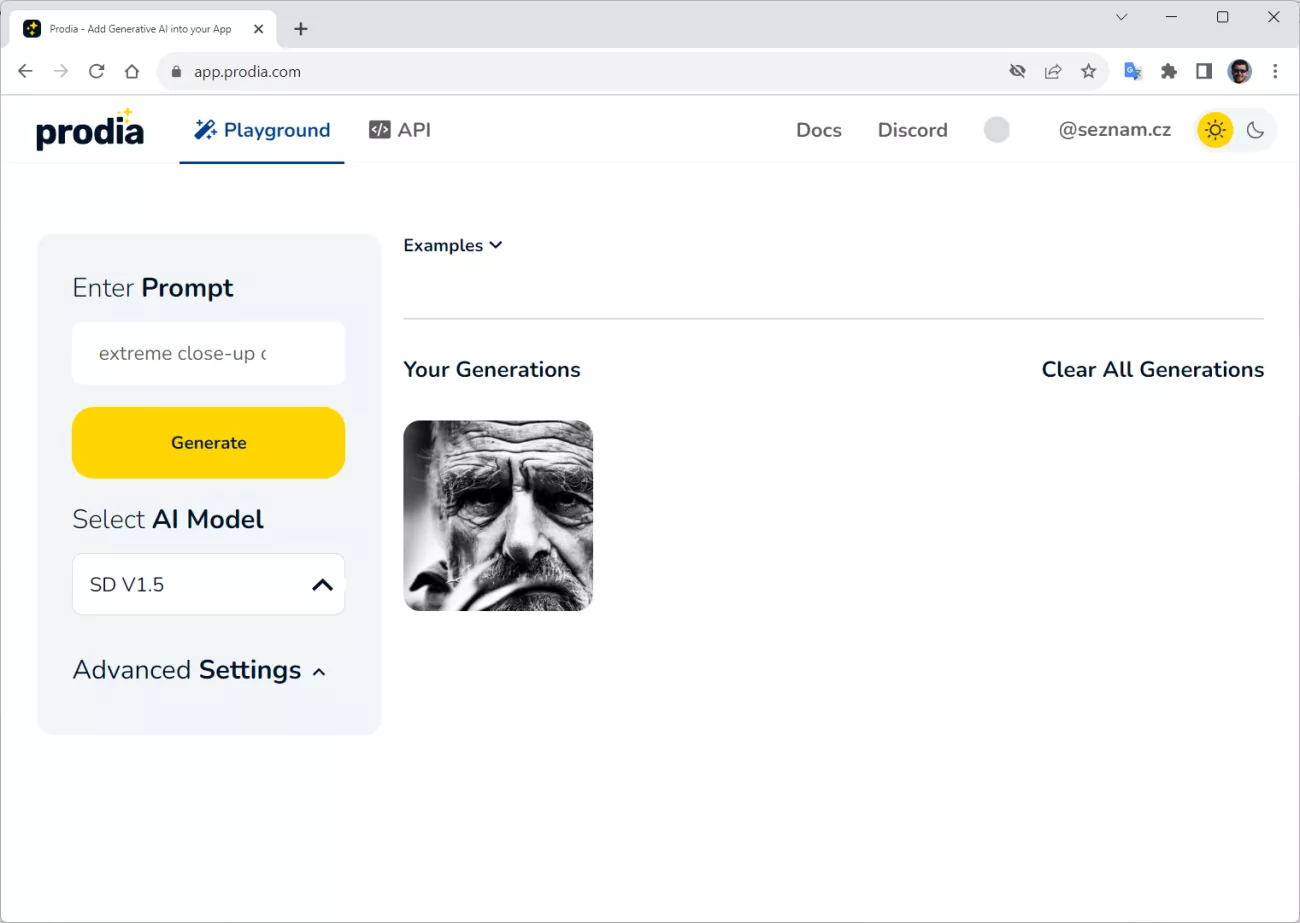
Task: Bookmark this page with star icon
Action: click(x=1089, y=71)
